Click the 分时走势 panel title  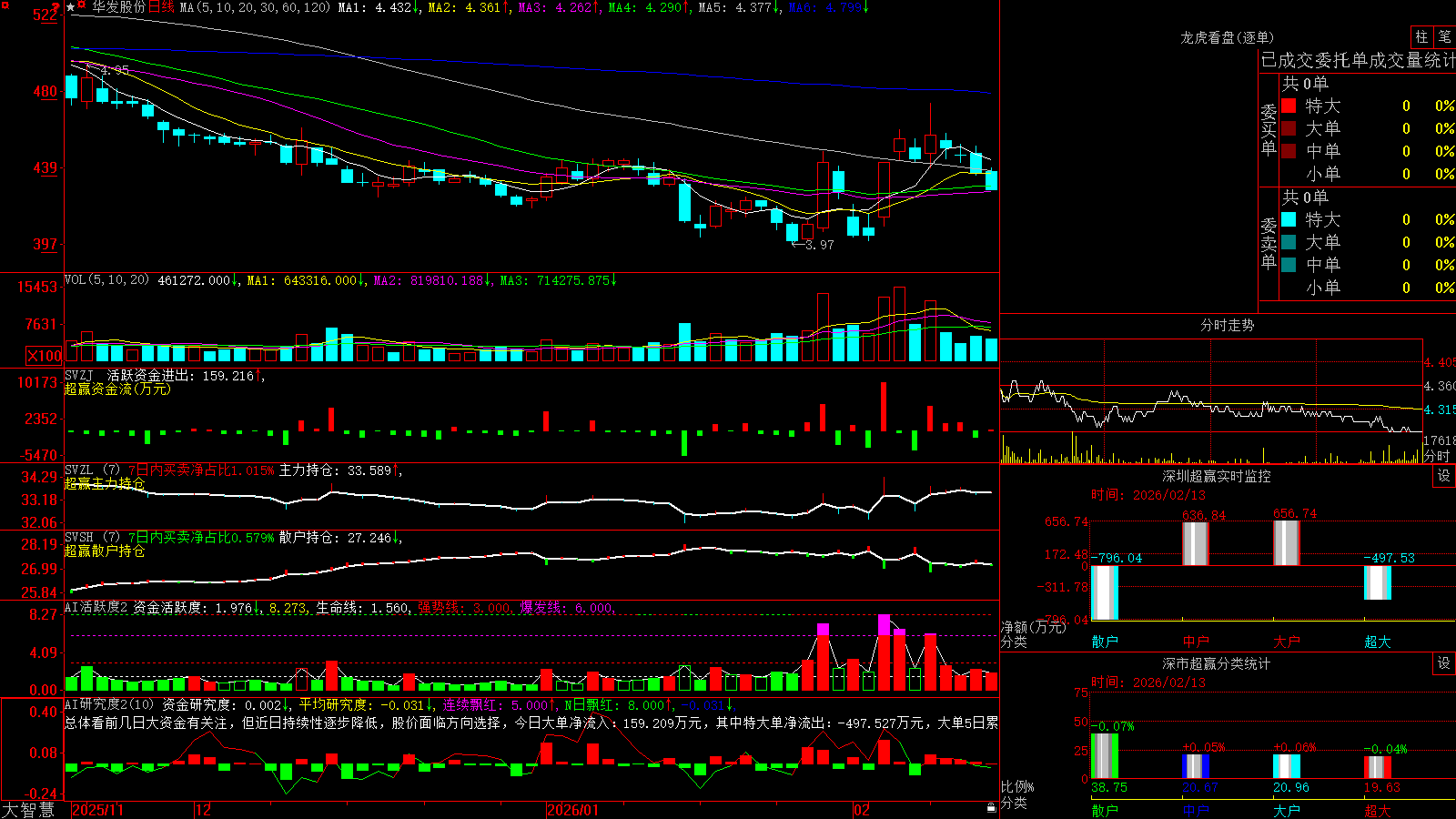click(1227, 325)
